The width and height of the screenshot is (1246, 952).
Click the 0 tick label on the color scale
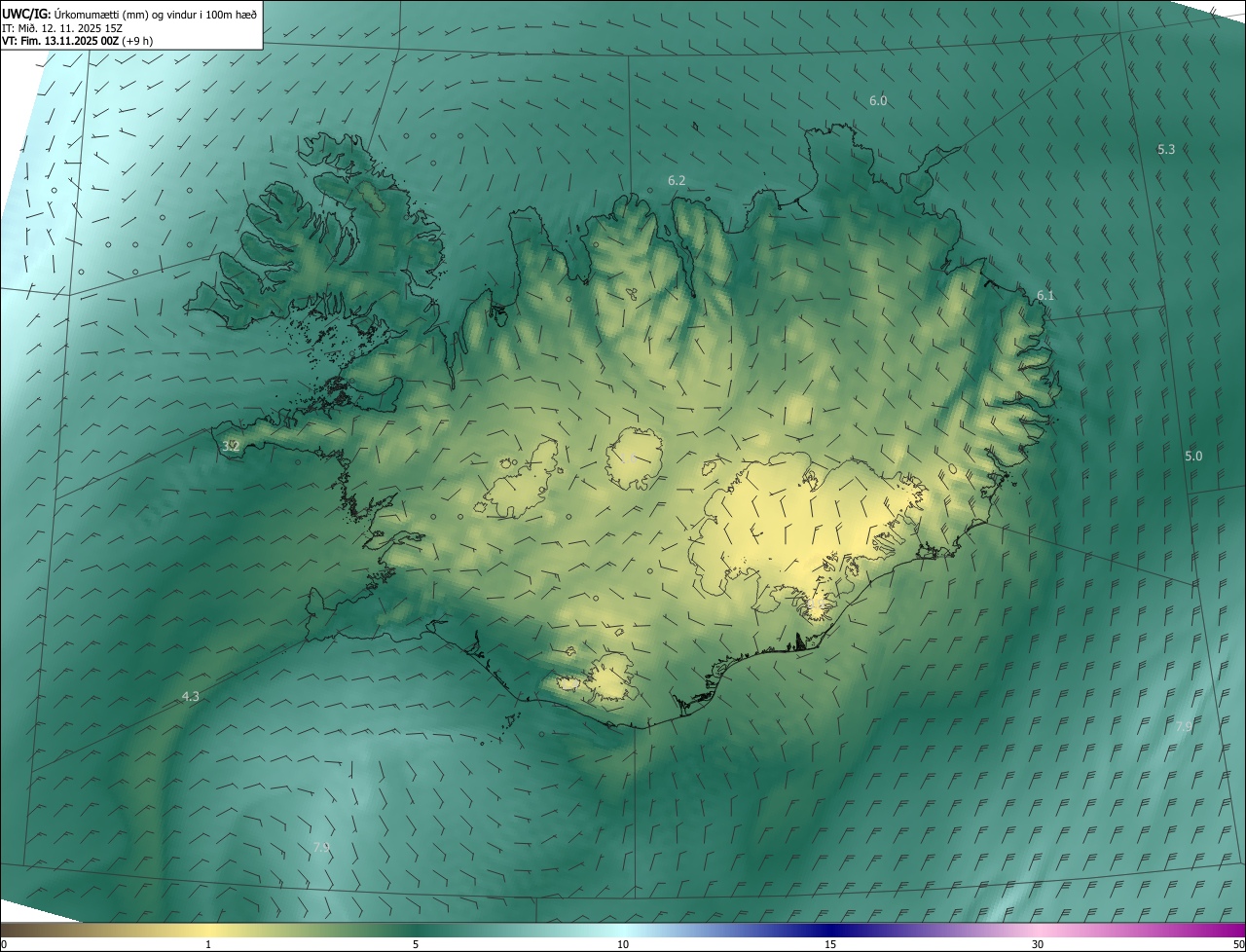[4, 944]
